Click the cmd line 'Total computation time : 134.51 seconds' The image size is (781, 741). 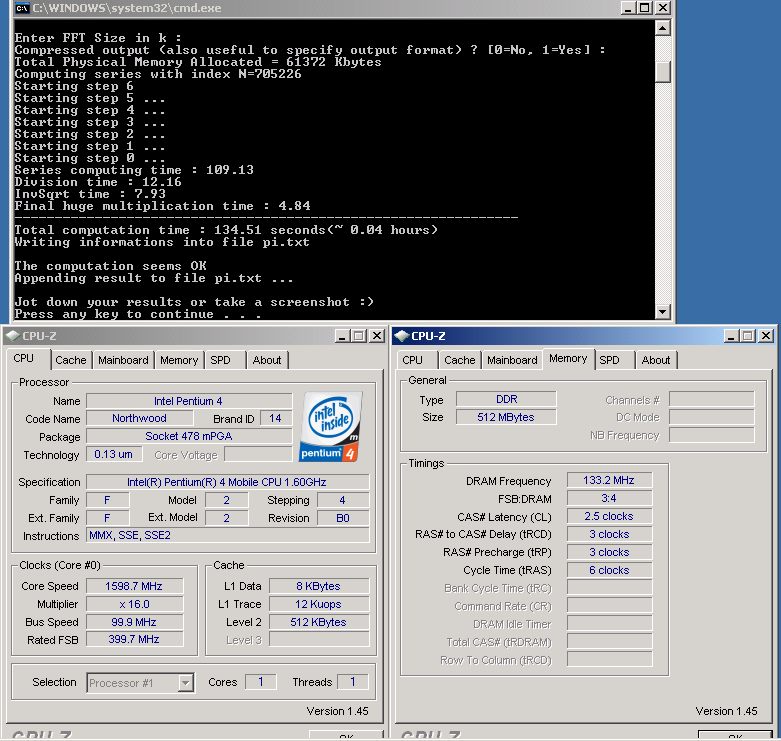[170, 230]
